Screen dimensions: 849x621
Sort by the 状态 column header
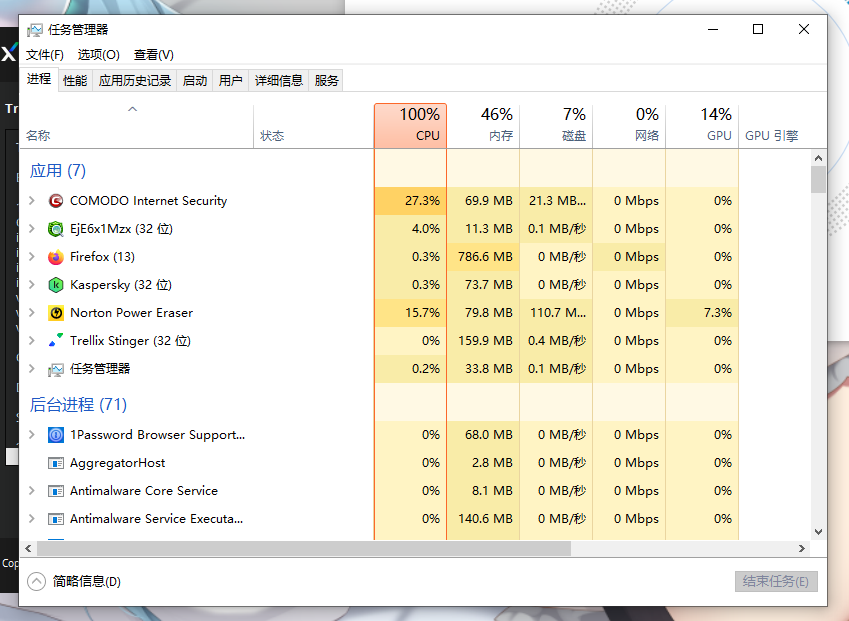point(314,126)
